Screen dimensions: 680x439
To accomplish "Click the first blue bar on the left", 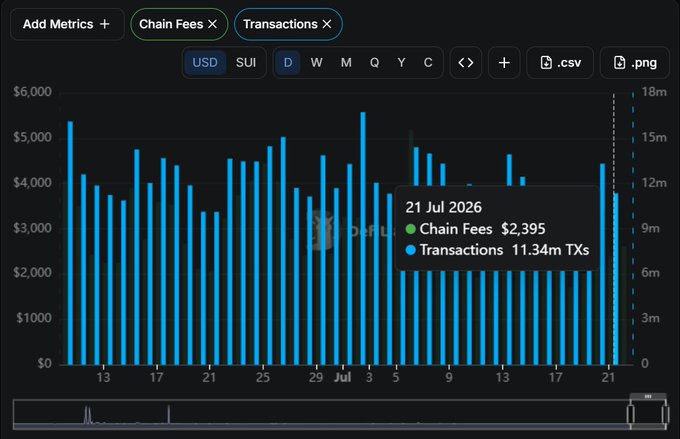I will [70, 243].
